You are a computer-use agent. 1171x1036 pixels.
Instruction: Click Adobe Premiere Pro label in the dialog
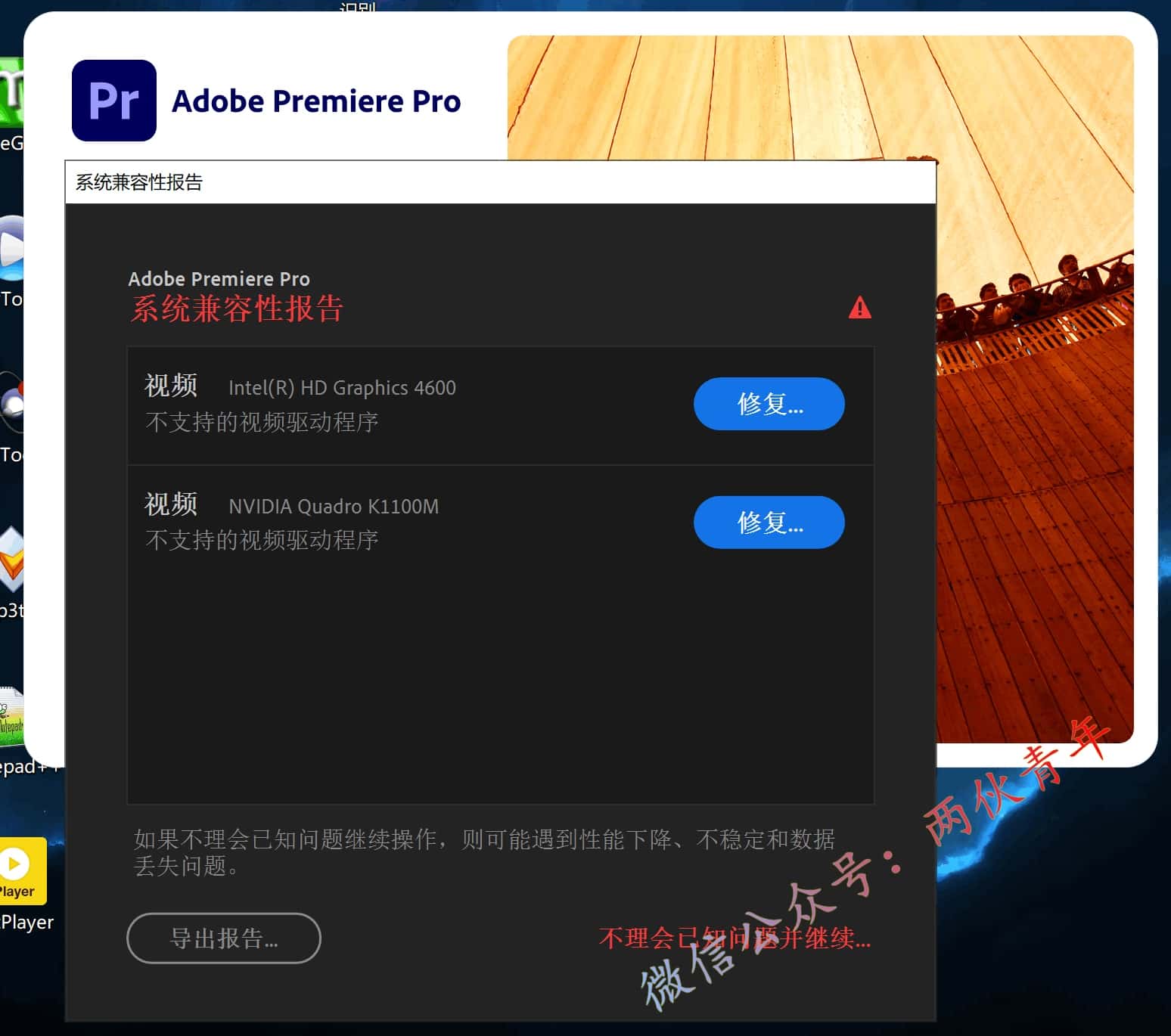(219, 279)
